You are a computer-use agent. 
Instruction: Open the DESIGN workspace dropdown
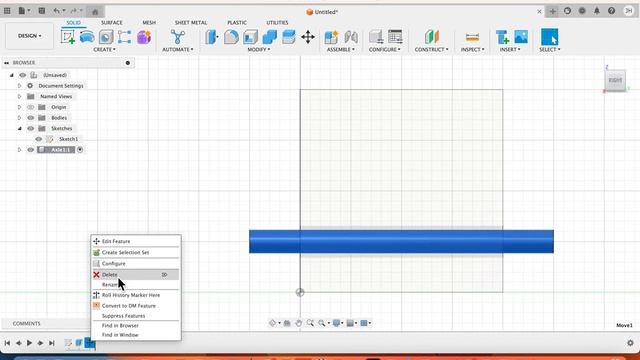coord(29,36)
